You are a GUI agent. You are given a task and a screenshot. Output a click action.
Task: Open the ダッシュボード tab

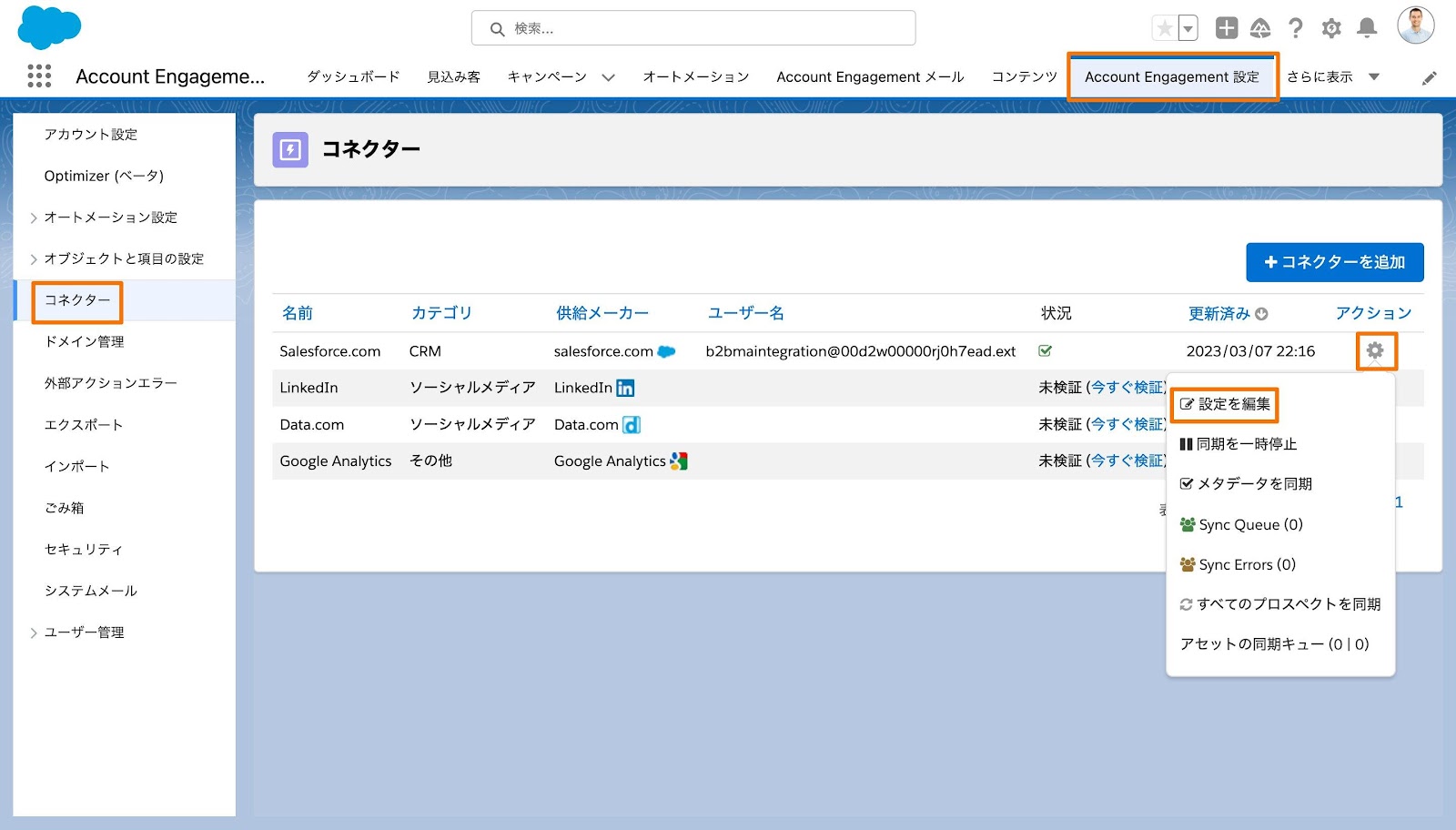click(x=353, y=77)
